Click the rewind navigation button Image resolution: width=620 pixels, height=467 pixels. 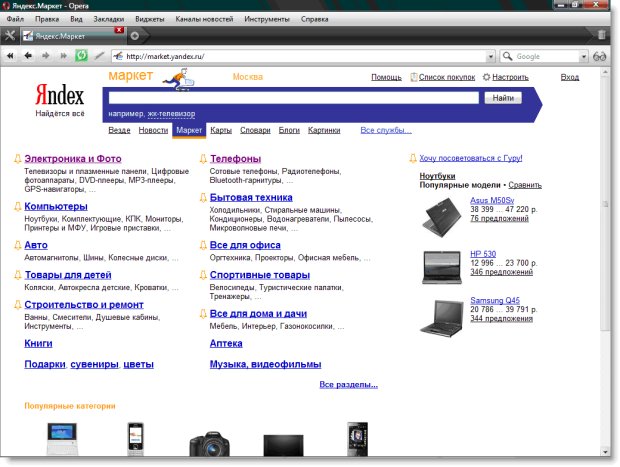10,56
